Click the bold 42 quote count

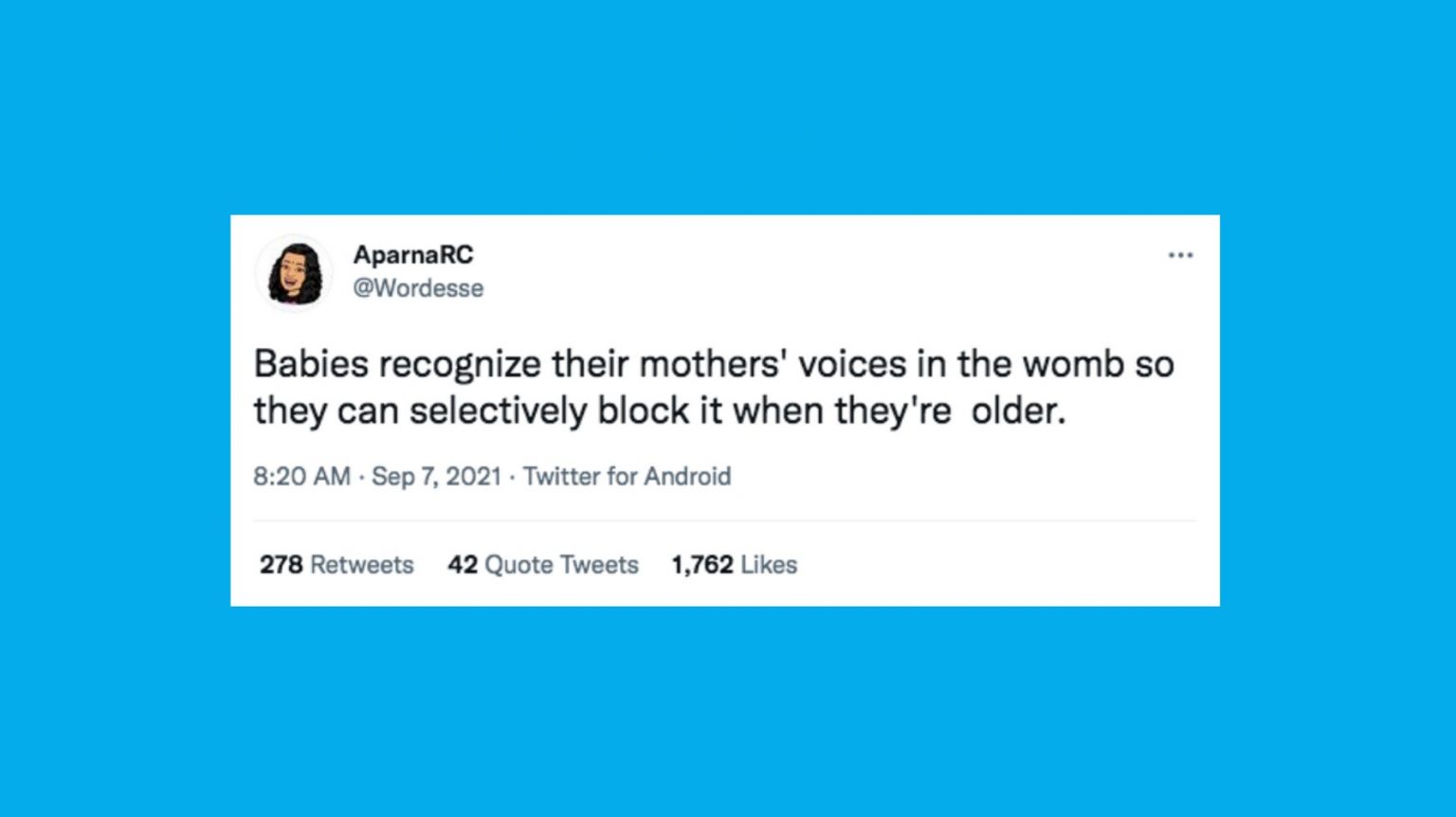click(462, 565)
